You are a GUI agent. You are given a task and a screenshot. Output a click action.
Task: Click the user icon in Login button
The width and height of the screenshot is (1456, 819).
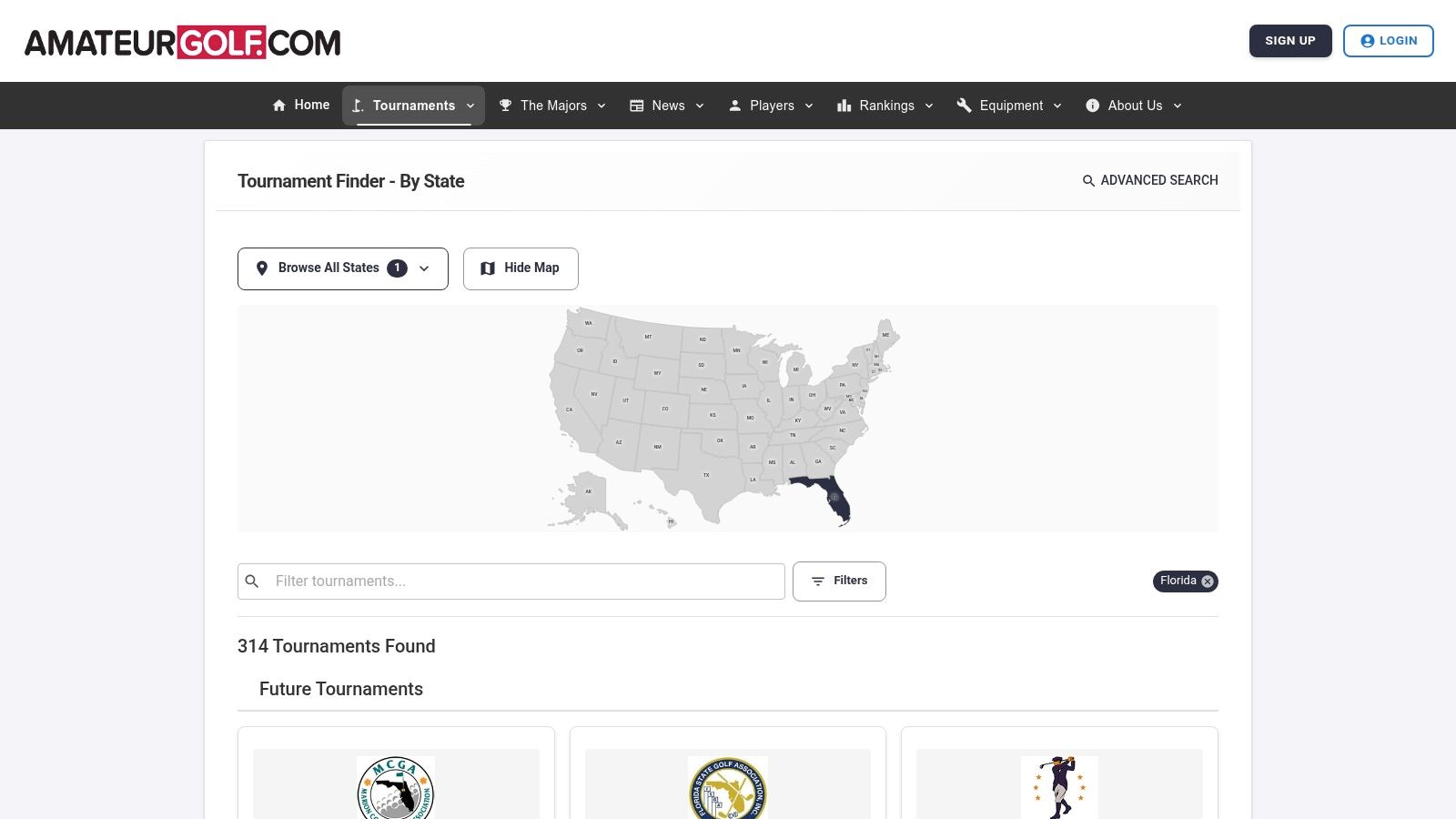(1367, 41)
